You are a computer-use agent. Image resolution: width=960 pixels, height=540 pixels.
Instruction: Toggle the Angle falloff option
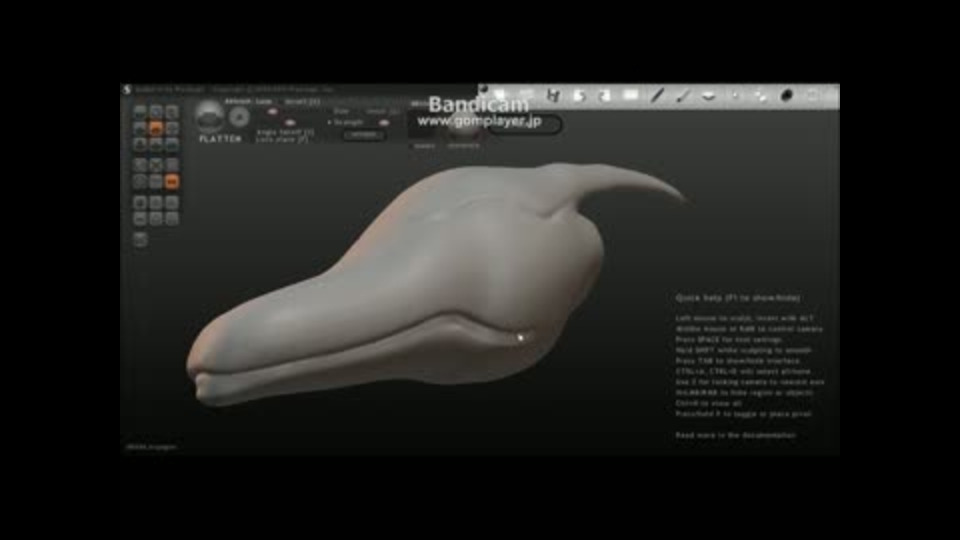[x=285, y=132]
